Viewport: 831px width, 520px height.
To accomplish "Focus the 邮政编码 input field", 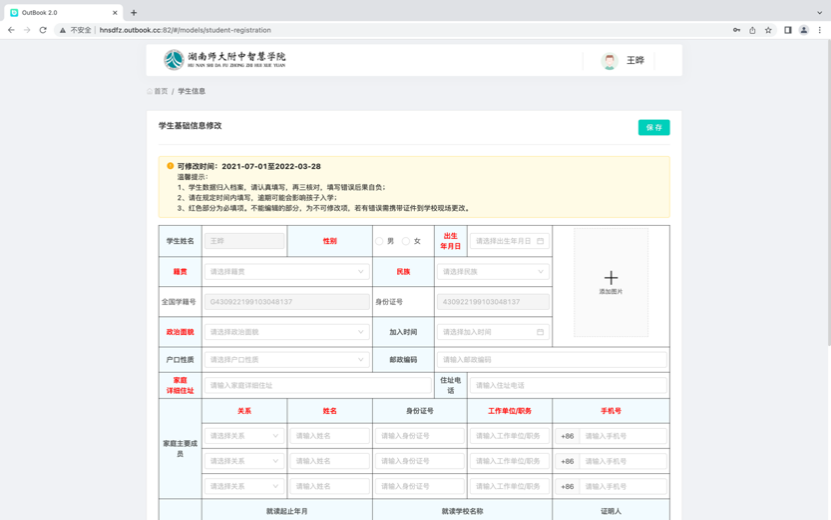I will [551, 359].
